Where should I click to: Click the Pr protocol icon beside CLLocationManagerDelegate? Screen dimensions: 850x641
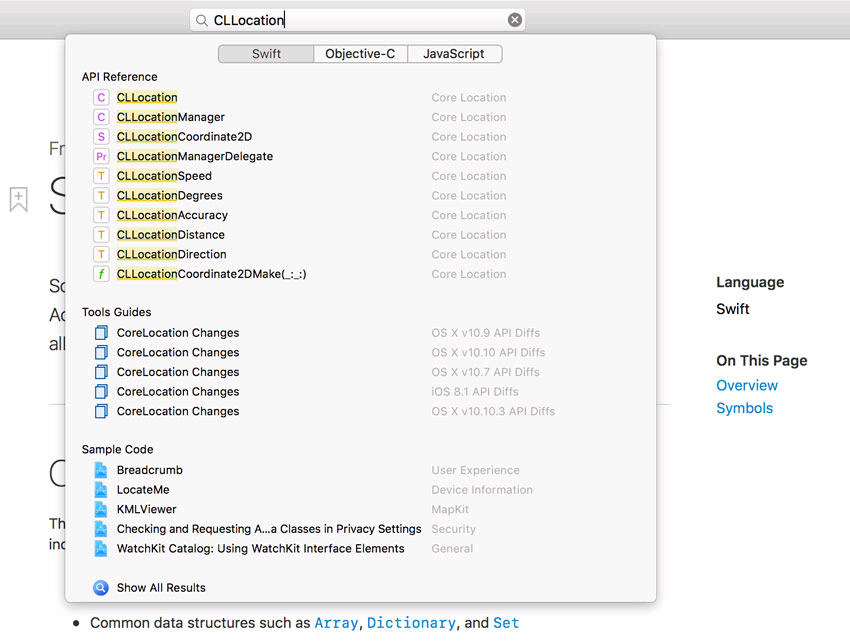101,156
